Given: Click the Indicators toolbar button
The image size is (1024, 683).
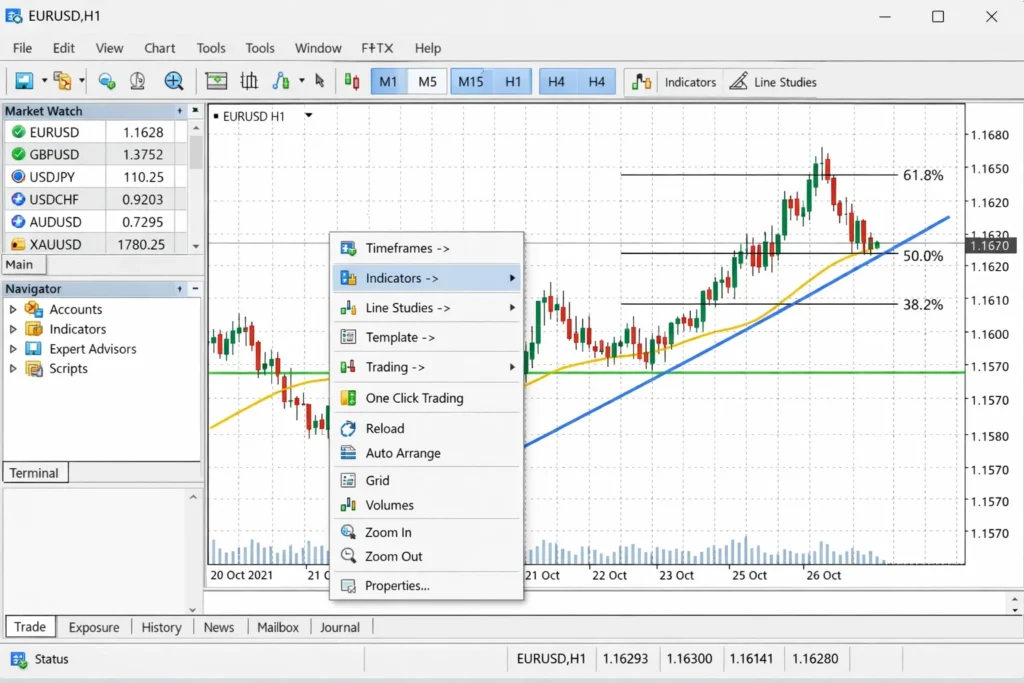Looking at the screenshot, I should click(x=690, y=81).
